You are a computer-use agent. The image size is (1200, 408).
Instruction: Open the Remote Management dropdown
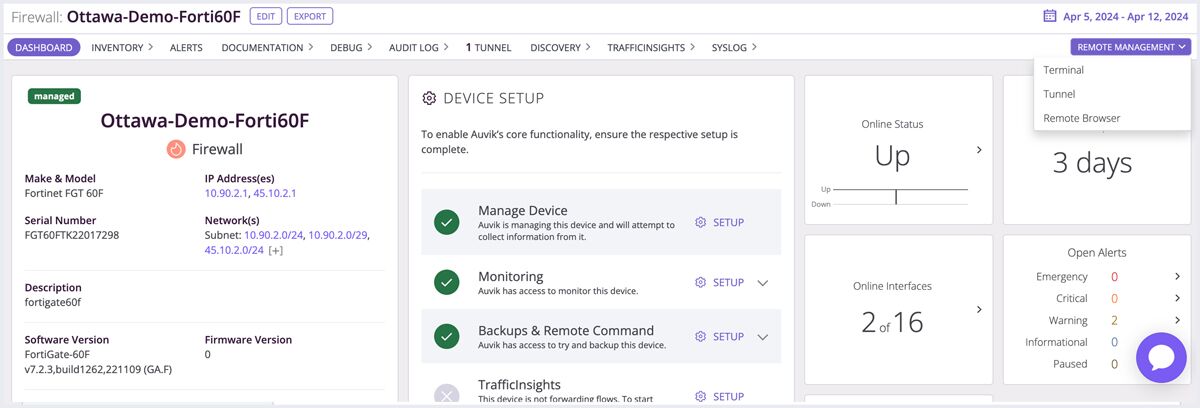[1130, 47]
